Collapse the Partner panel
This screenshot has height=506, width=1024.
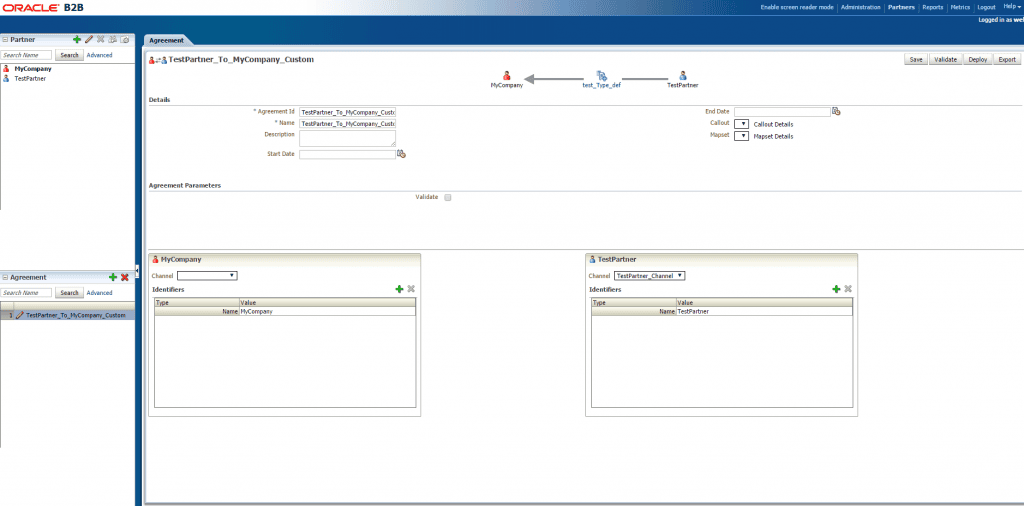[5, 40]
